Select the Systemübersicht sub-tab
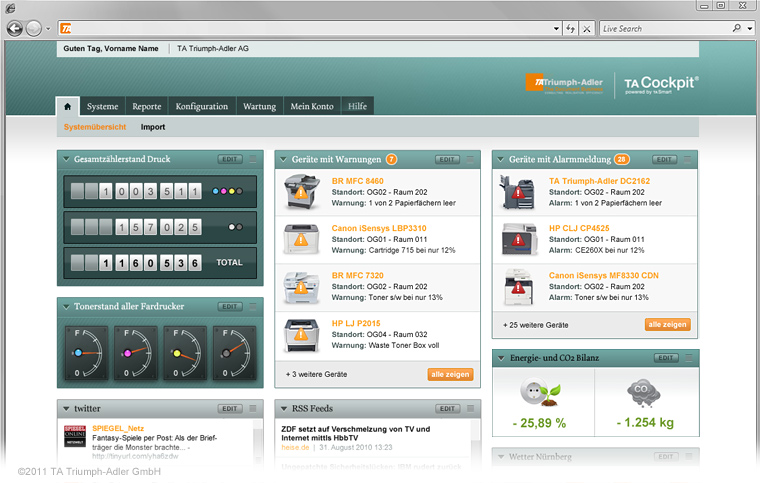This screenshot has height=483, width=760. point(95,127)
